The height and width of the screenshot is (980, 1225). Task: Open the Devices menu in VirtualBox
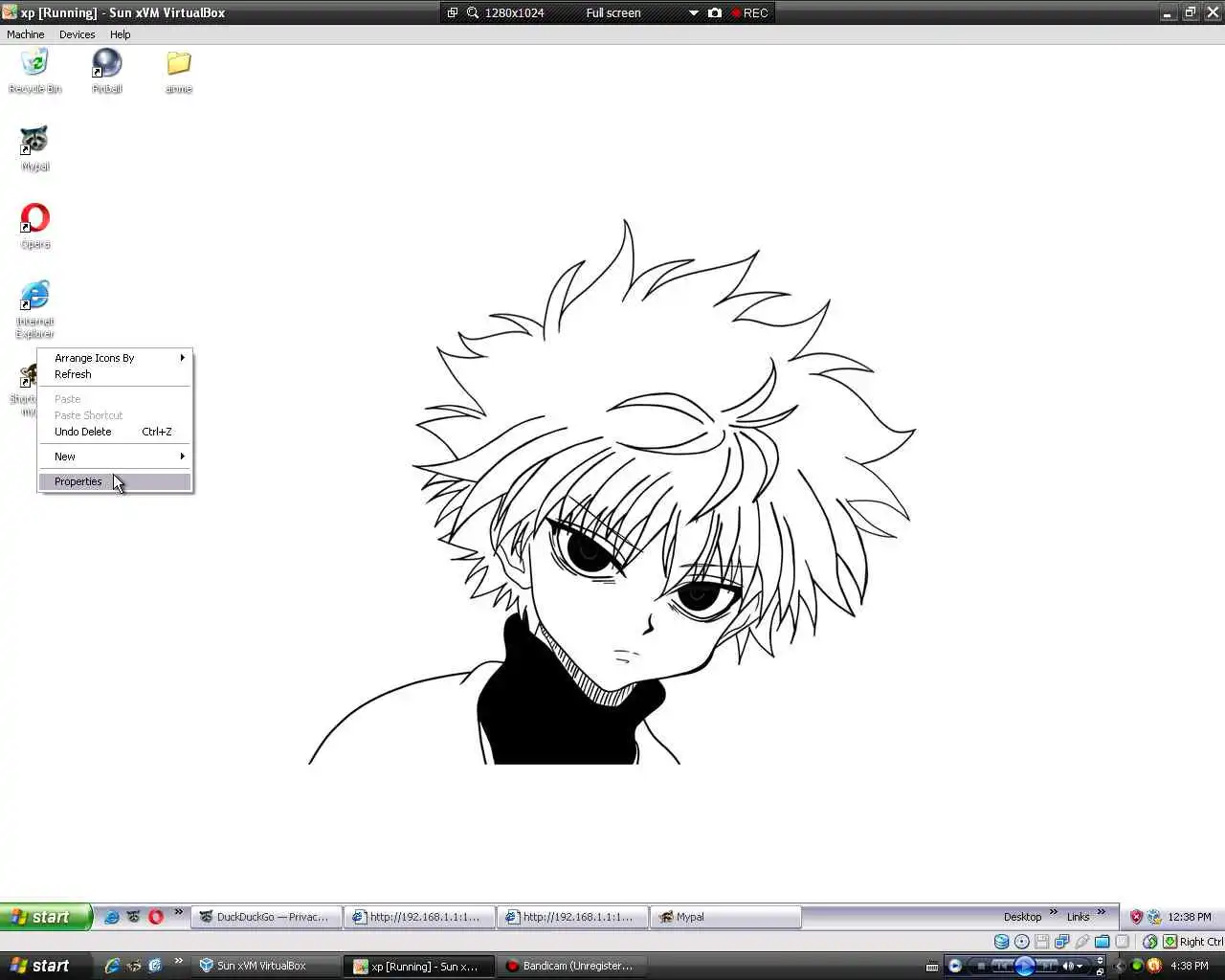point(77,34)
